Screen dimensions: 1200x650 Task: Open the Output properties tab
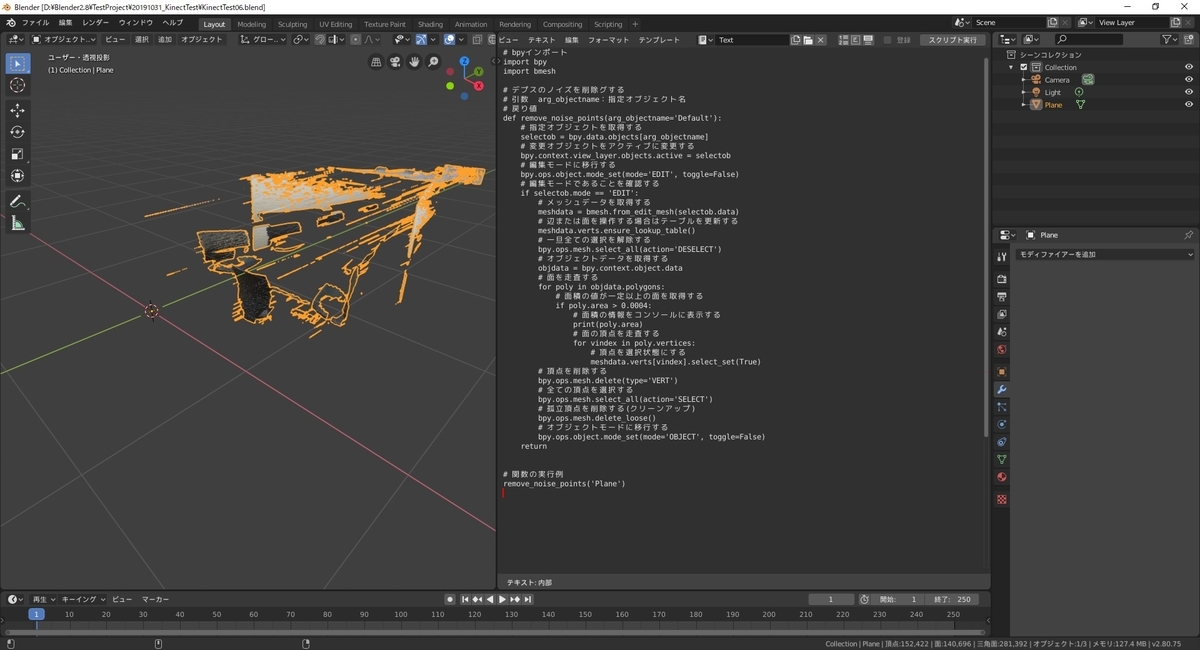pyautogui.click(x=1001, y=297)
